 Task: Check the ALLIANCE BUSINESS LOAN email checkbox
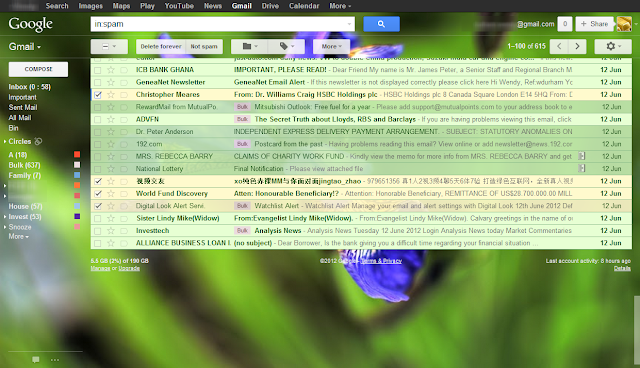click(x=98, y=244)
